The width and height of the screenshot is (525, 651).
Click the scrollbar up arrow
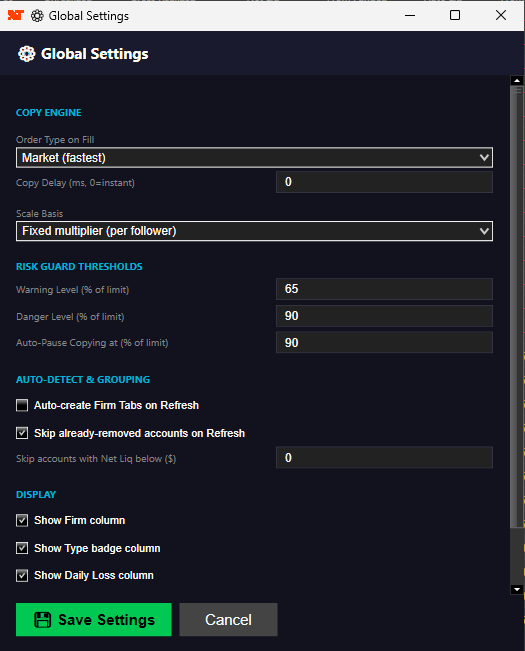point(517,80)
